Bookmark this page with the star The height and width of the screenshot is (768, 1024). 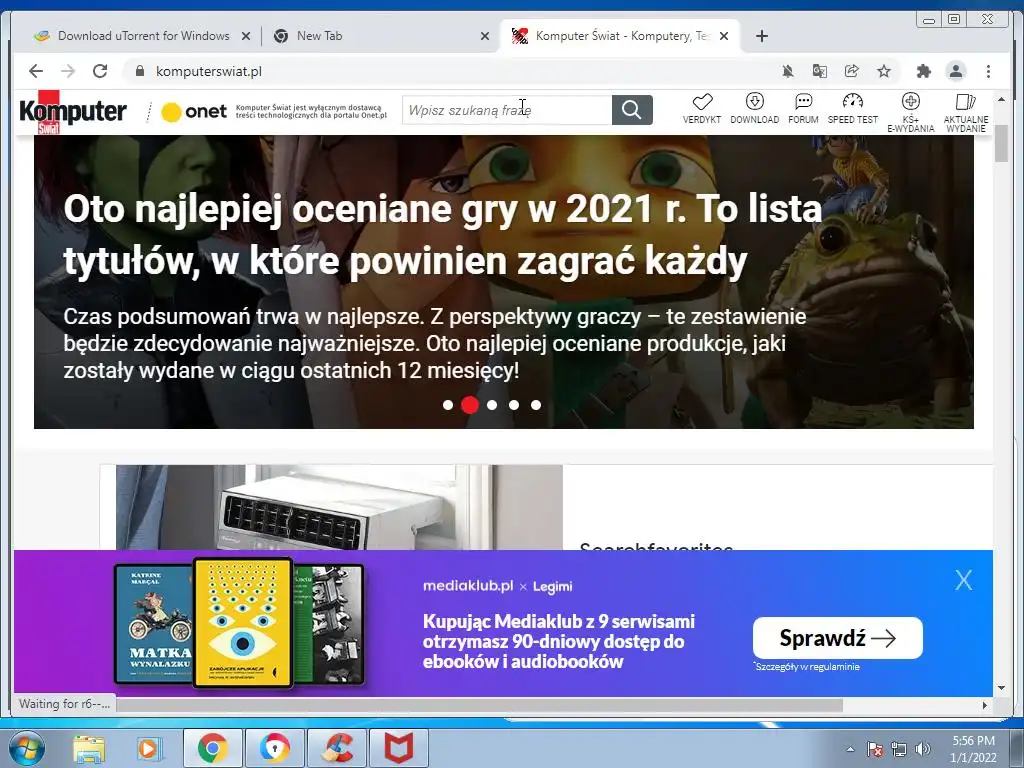click(884, 71)
